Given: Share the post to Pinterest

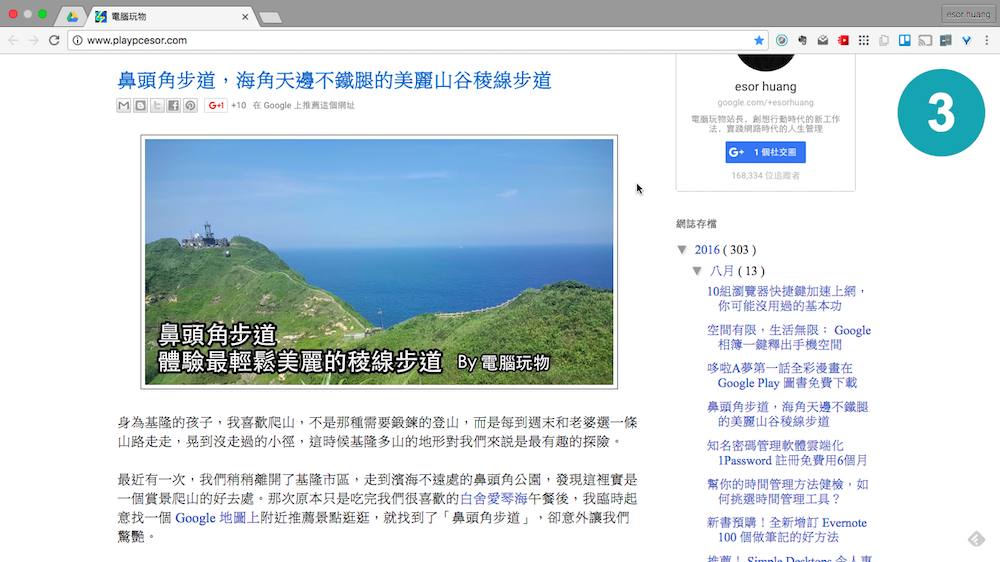Looking at the screenshot, I should tap(190, 106).
